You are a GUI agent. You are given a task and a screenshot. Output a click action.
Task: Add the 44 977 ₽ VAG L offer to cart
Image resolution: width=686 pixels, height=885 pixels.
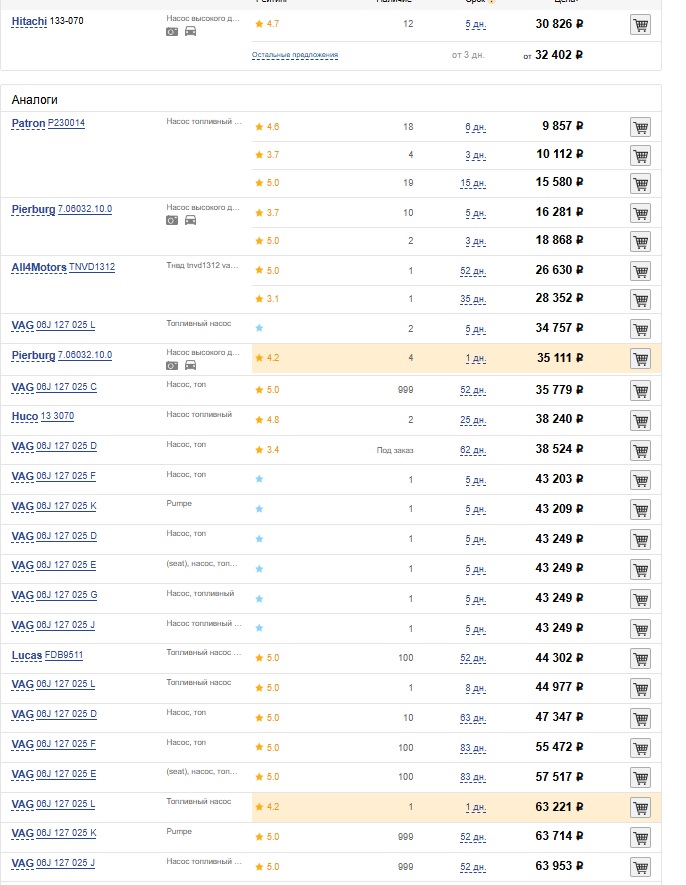tap(640, 689)
